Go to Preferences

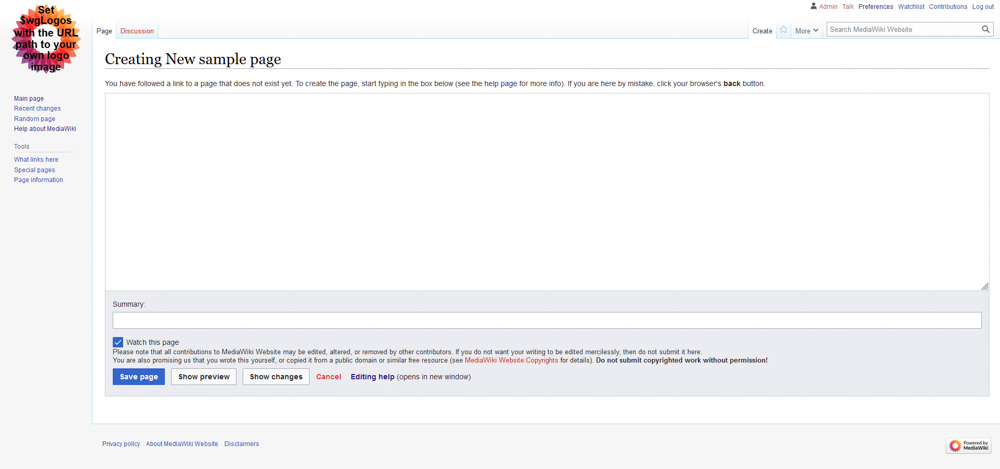pyautogui.click(x=876, y=6)
